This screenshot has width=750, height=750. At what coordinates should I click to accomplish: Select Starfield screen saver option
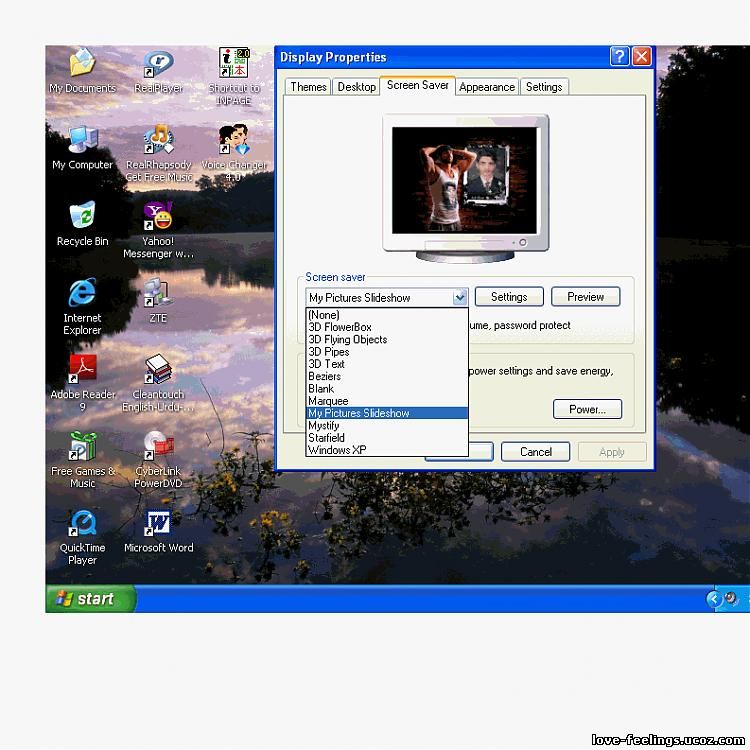[x=386, y=438]
